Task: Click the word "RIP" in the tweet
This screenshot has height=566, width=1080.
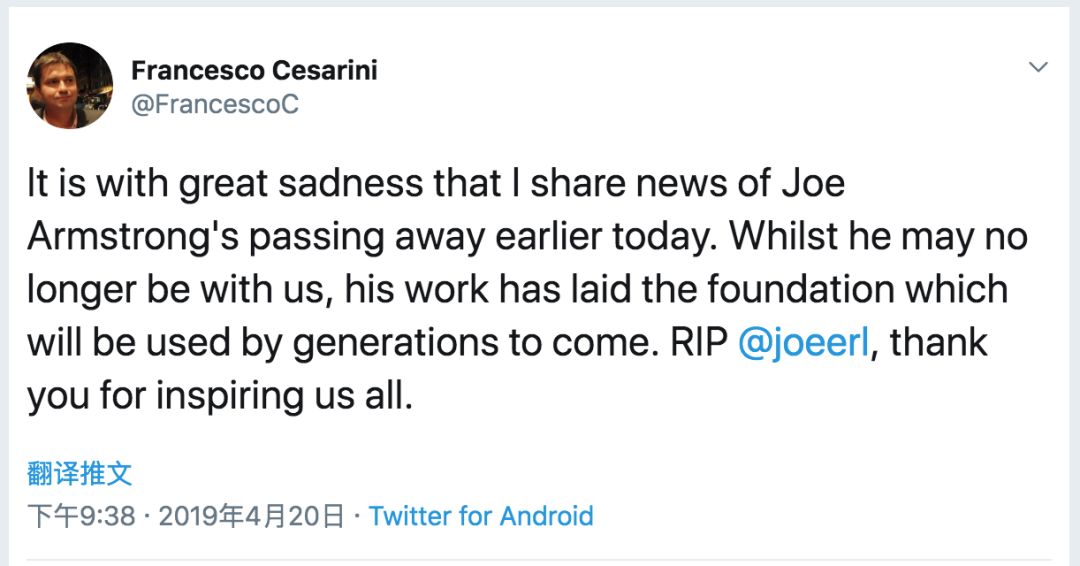Action: coord(693,342)
